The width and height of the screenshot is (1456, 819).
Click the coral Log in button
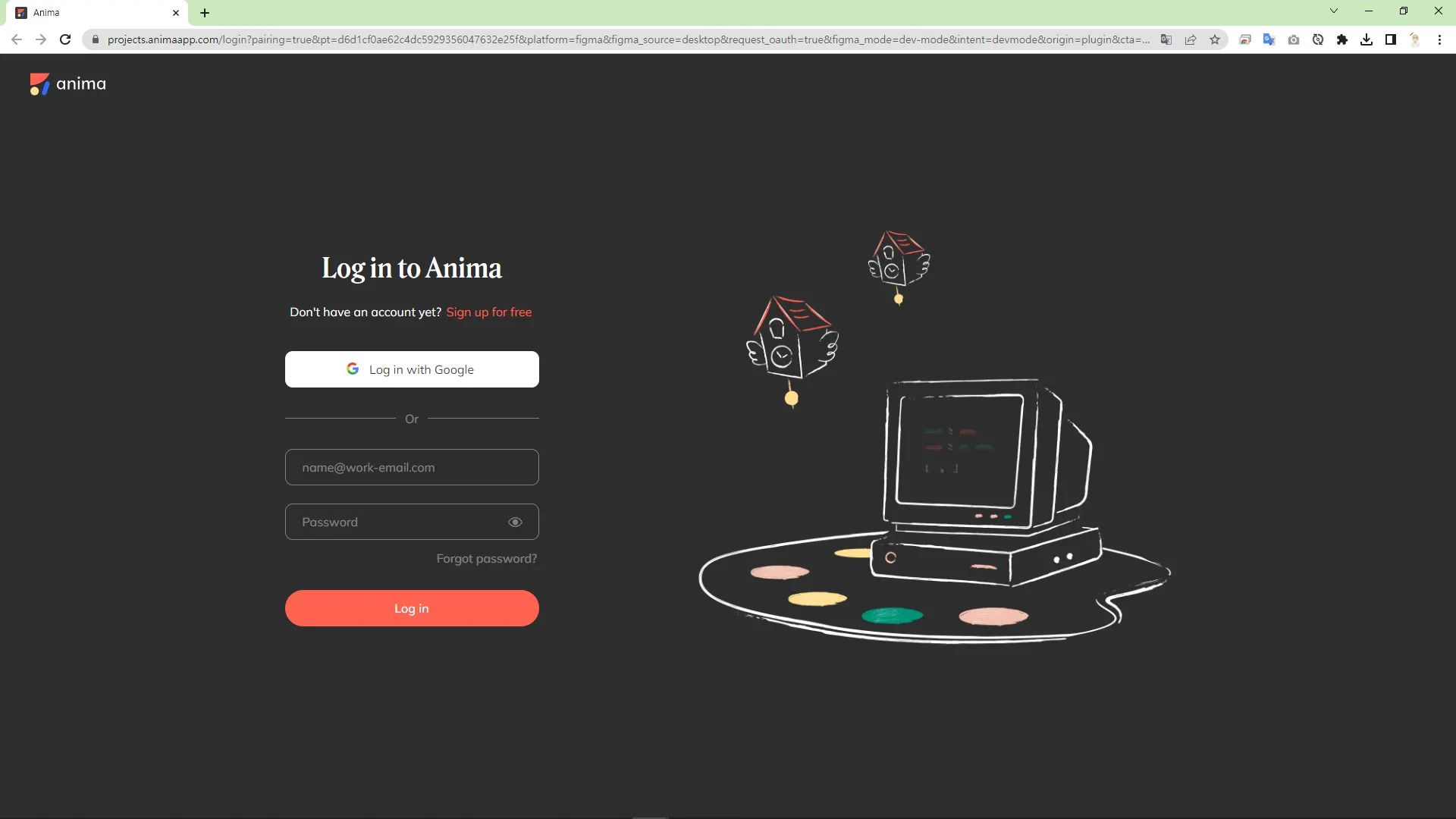coord(412,608)
